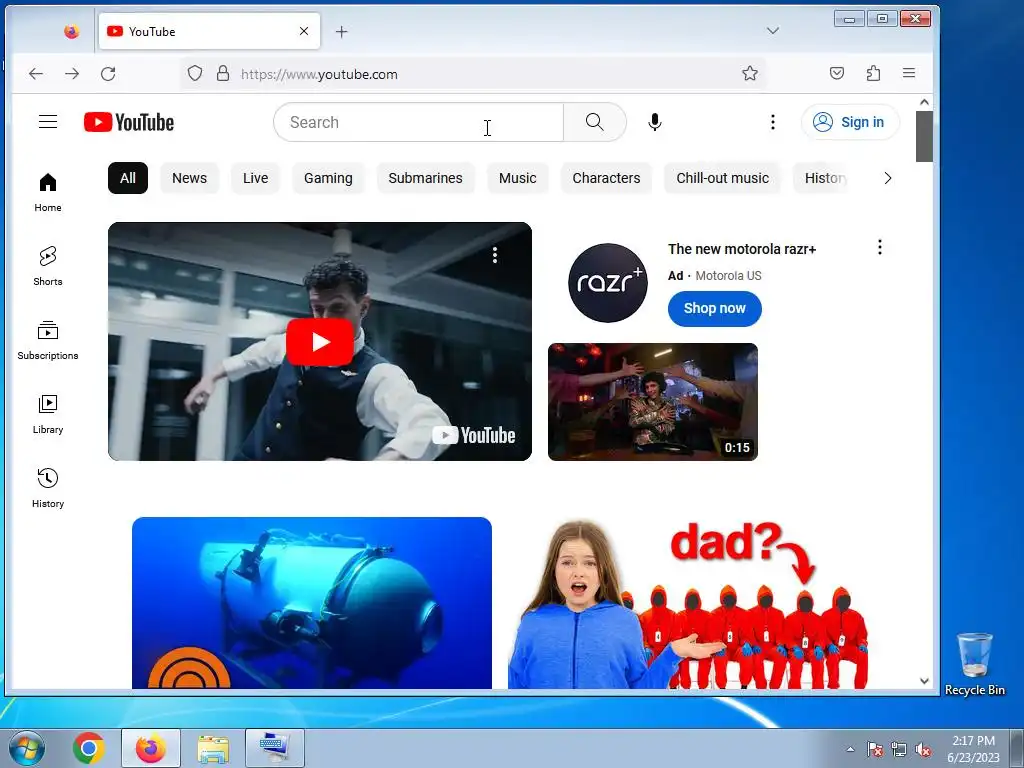1024x768 pixels.
Task: Click scrollbar down arrow
Action: (x=924, y=680)
